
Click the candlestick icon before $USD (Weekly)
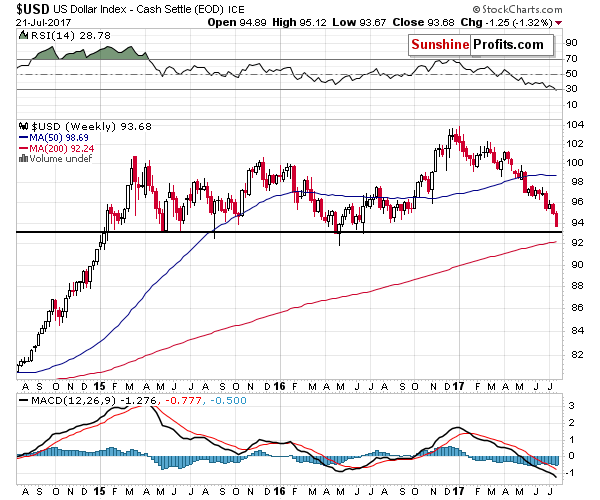[23, 126]
